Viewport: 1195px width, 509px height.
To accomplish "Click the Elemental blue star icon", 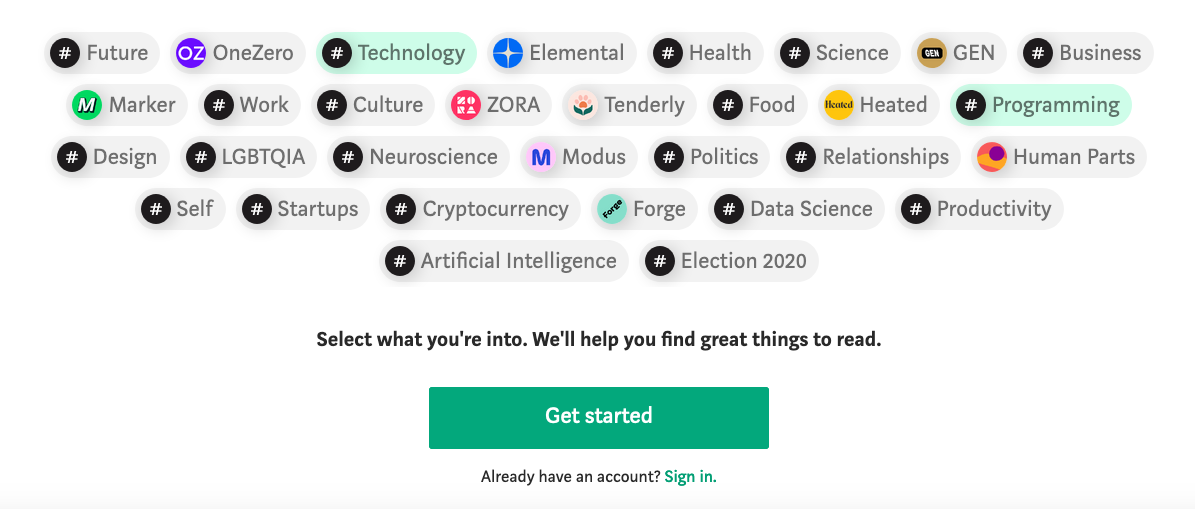I will tap(508, 53).
